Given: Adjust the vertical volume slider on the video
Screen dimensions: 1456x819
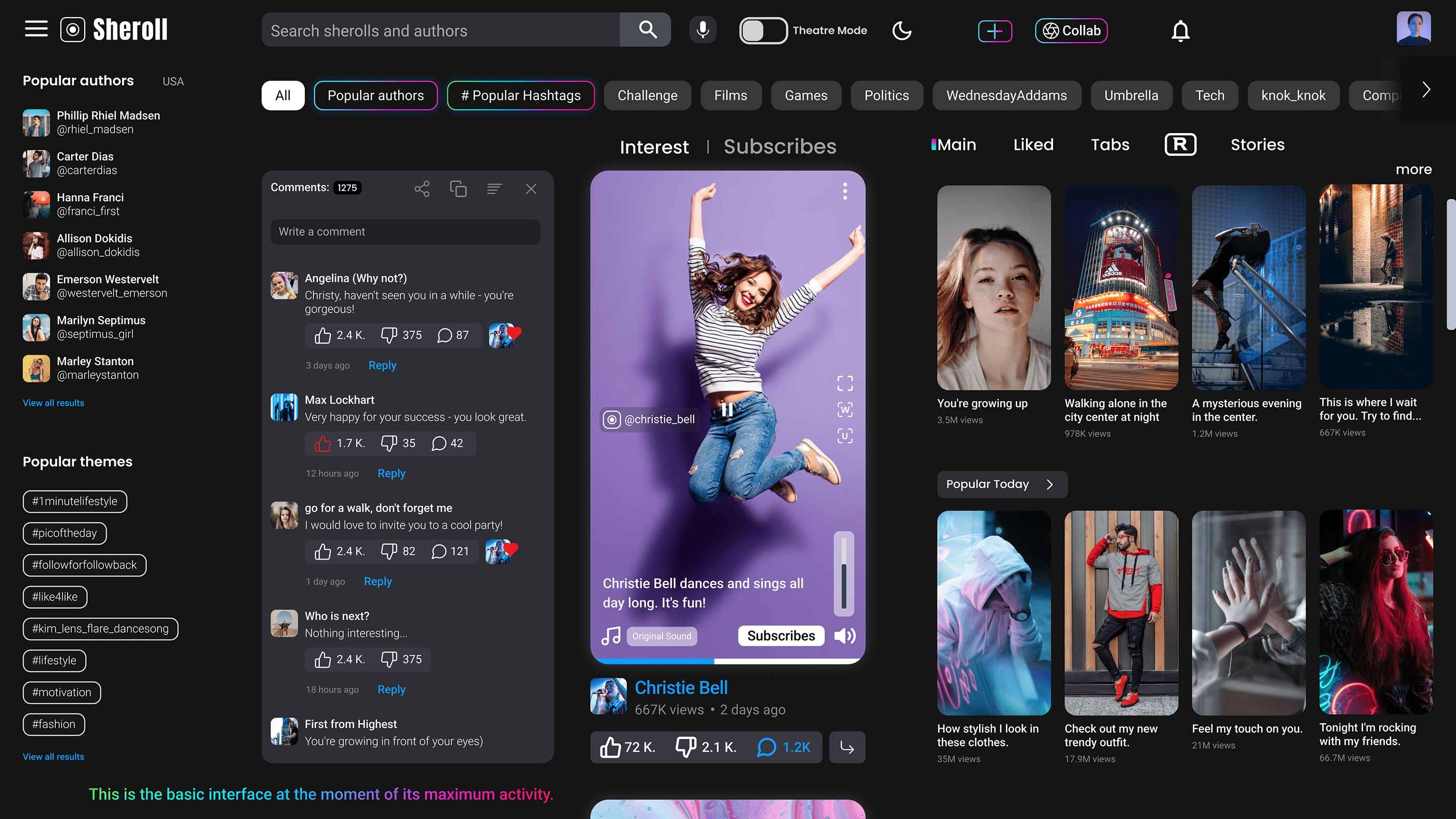Looking at the screenshot, I should 843,574.
